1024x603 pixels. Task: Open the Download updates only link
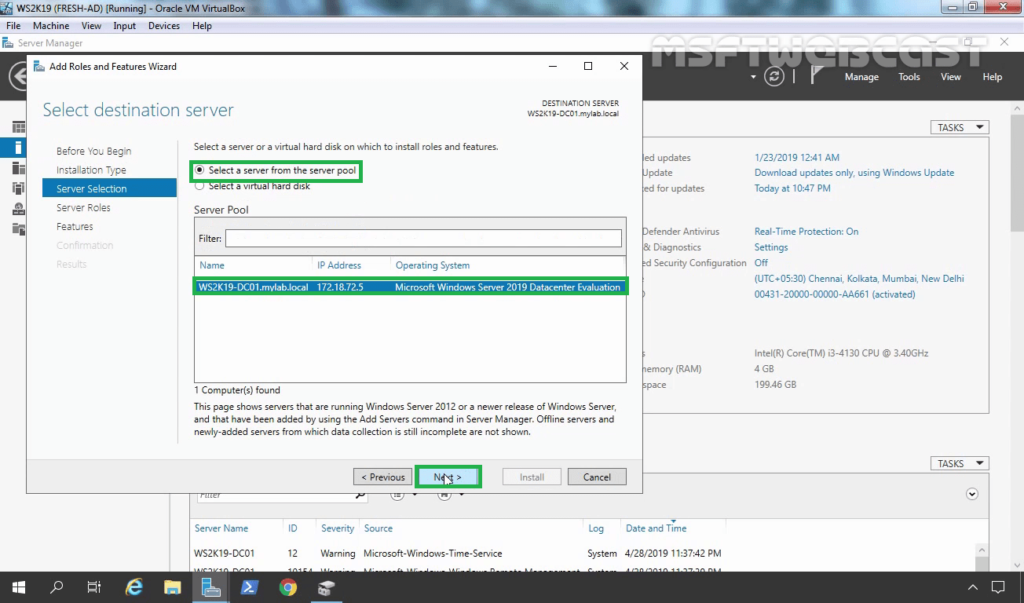click(x=854, y=172)
